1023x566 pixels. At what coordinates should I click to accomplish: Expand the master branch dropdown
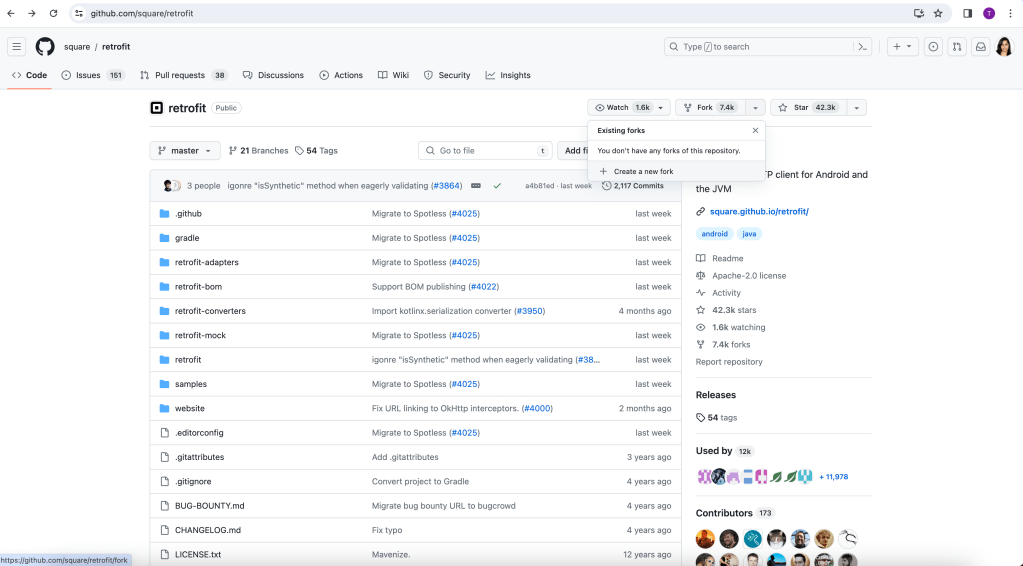click(185, 150)
